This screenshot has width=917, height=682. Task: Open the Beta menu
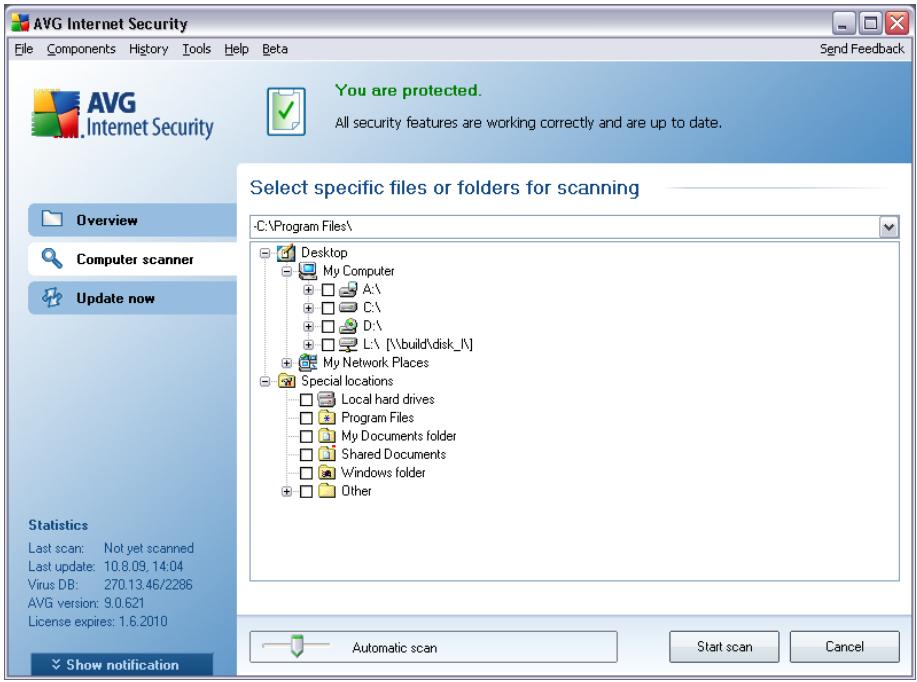275,49
